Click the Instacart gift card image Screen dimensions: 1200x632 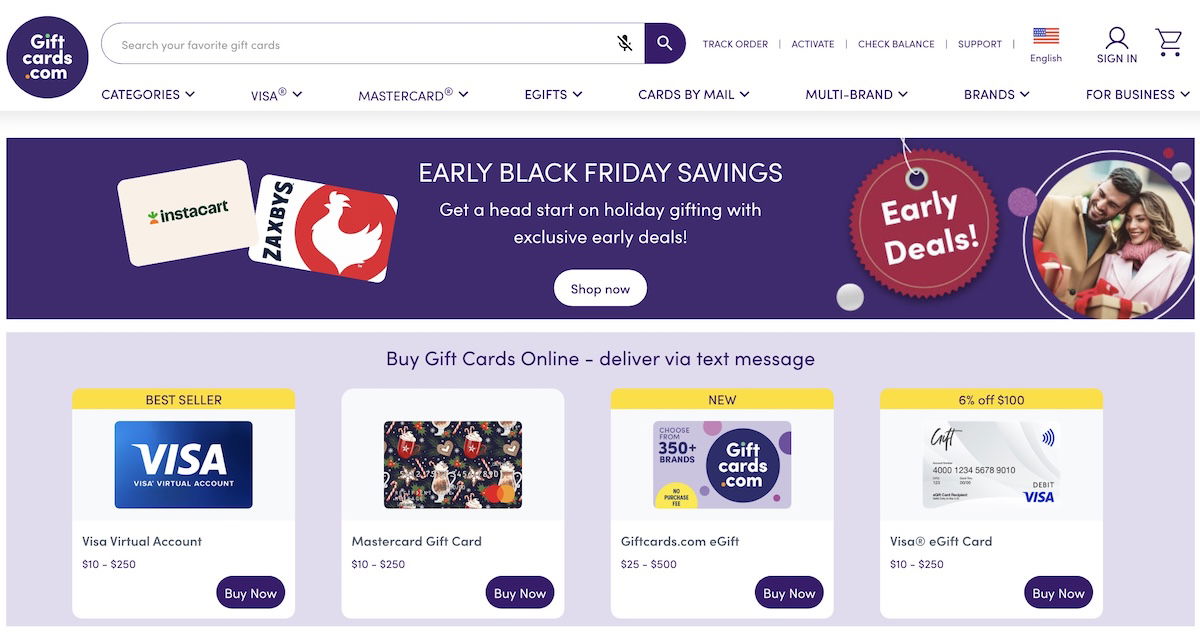coord(188,212)
